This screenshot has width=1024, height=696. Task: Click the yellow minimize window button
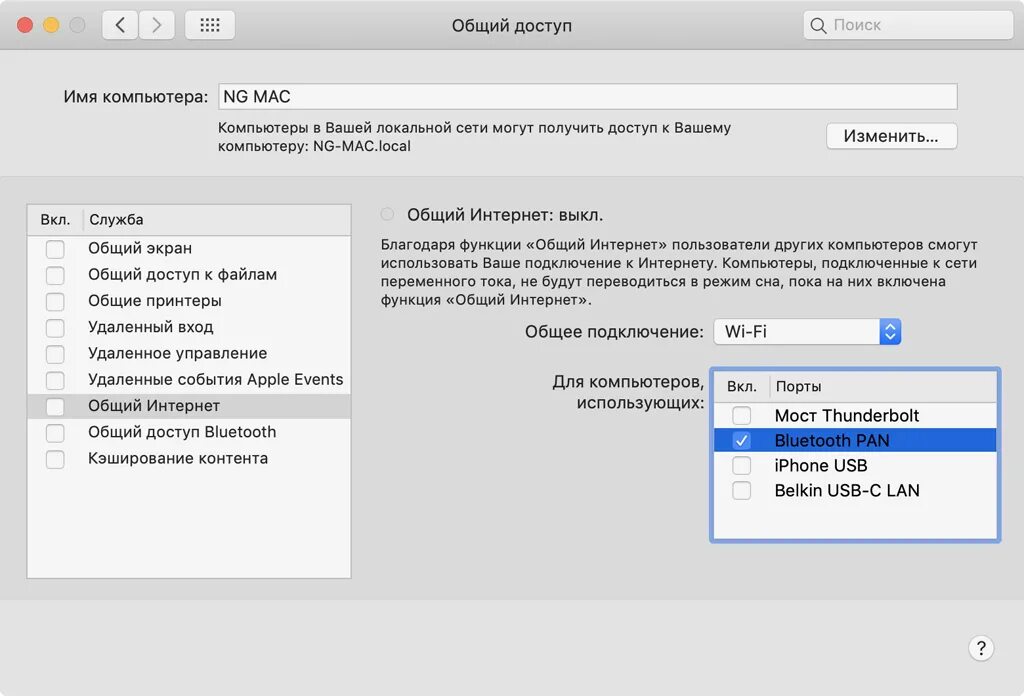[x=51, y=25]
